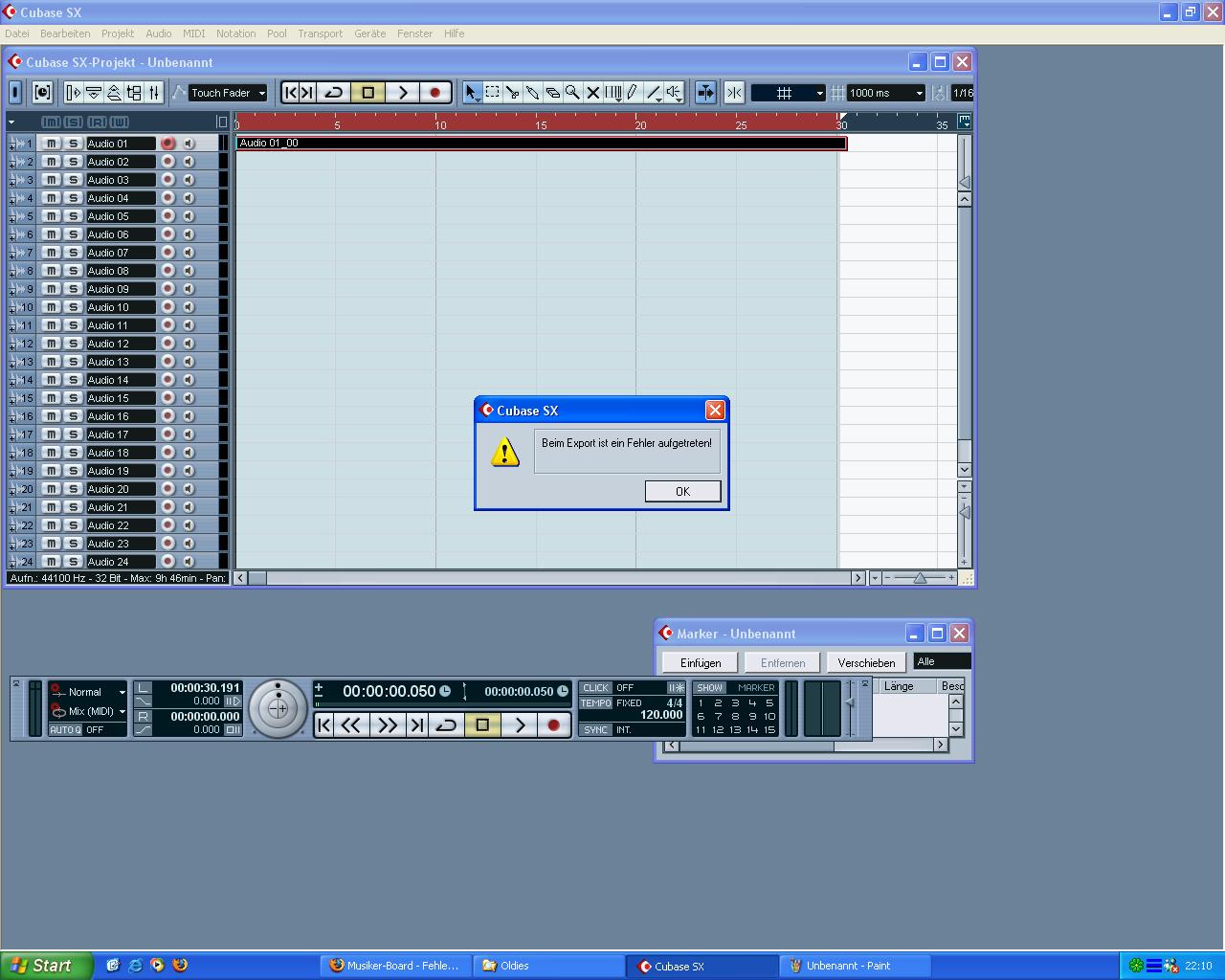The height and width of the screenshot is (980, 1225).
Task: Open the Hilfe menu
Action: pyautogui.click(x=454, y=33)
